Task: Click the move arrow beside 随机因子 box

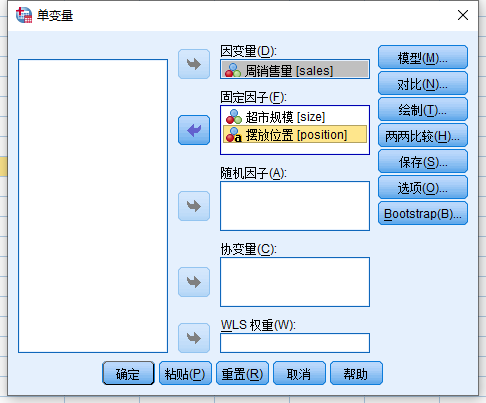Action: click(x=194, y=206)
